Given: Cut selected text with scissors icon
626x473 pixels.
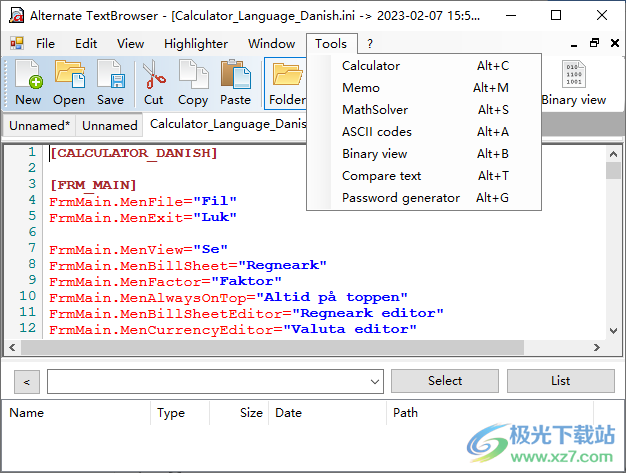Looking at the screenshot, I should [x=154, y=83].
